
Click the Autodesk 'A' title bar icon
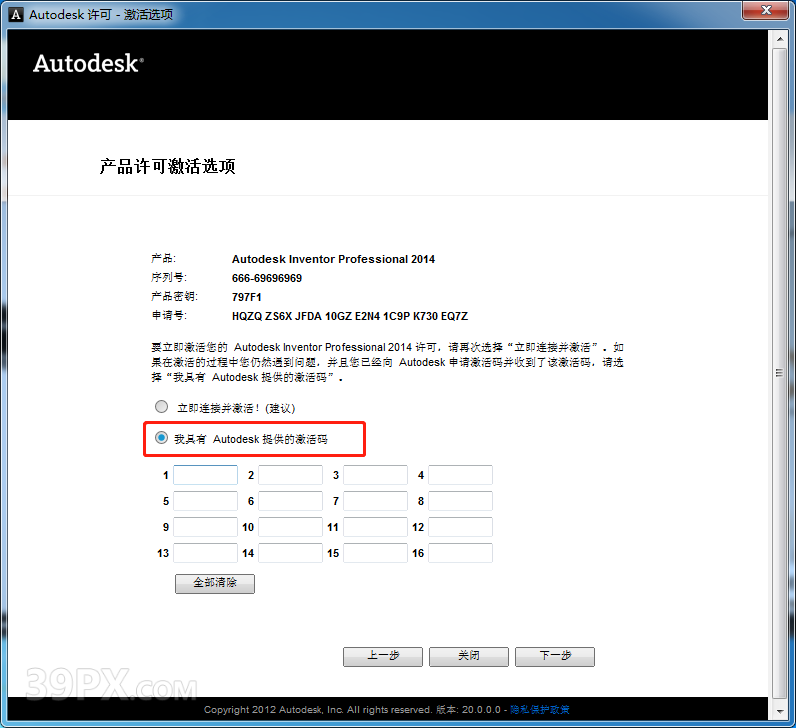click(x=16, y=15)
